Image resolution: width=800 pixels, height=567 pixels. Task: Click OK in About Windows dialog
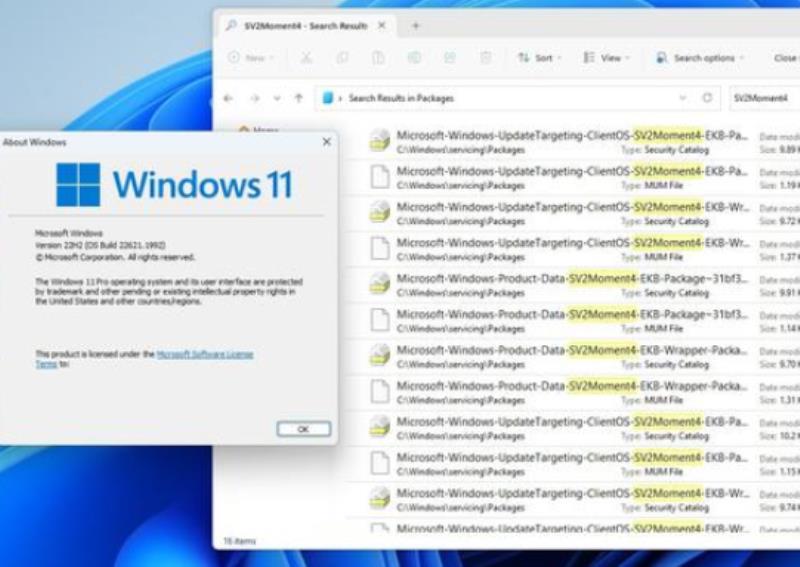(x=304, y=429)
